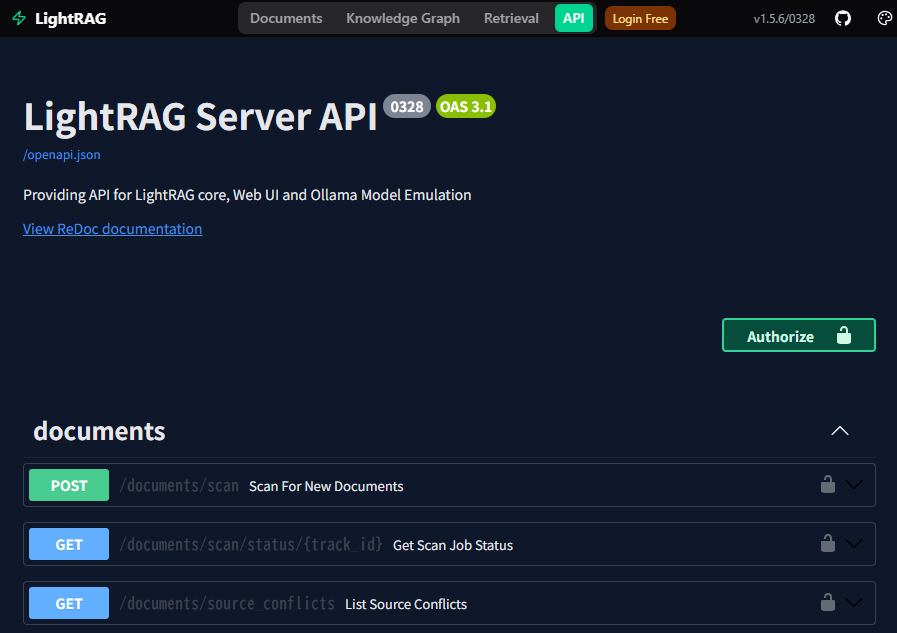897x633 pixels.
Task: Expand the List Source Conflicts chevron
Action: pyautogui.click(x=854, y=603)
